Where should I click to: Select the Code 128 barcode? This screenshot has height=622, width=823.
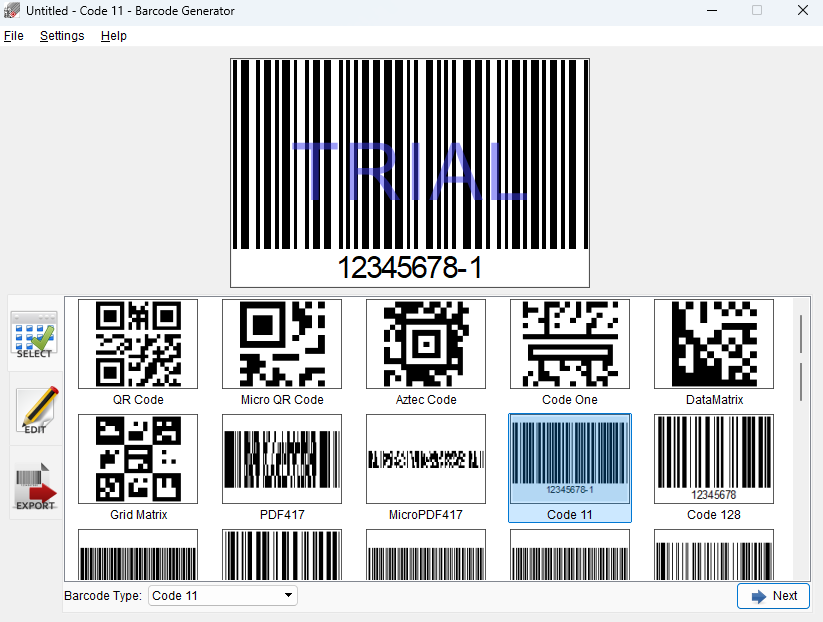[714, 459]
